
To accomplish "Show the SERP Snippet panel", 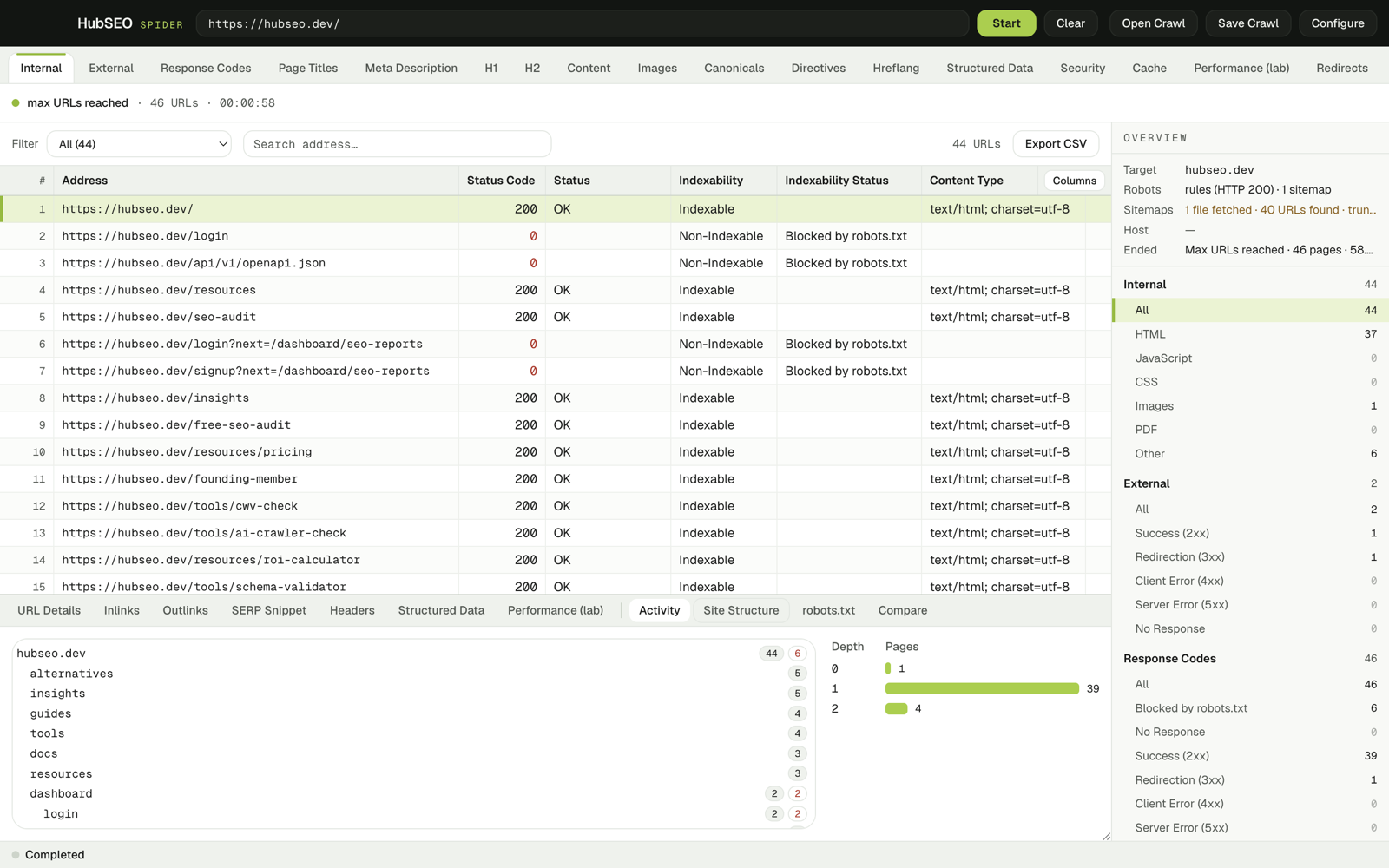I will (269, 610).
